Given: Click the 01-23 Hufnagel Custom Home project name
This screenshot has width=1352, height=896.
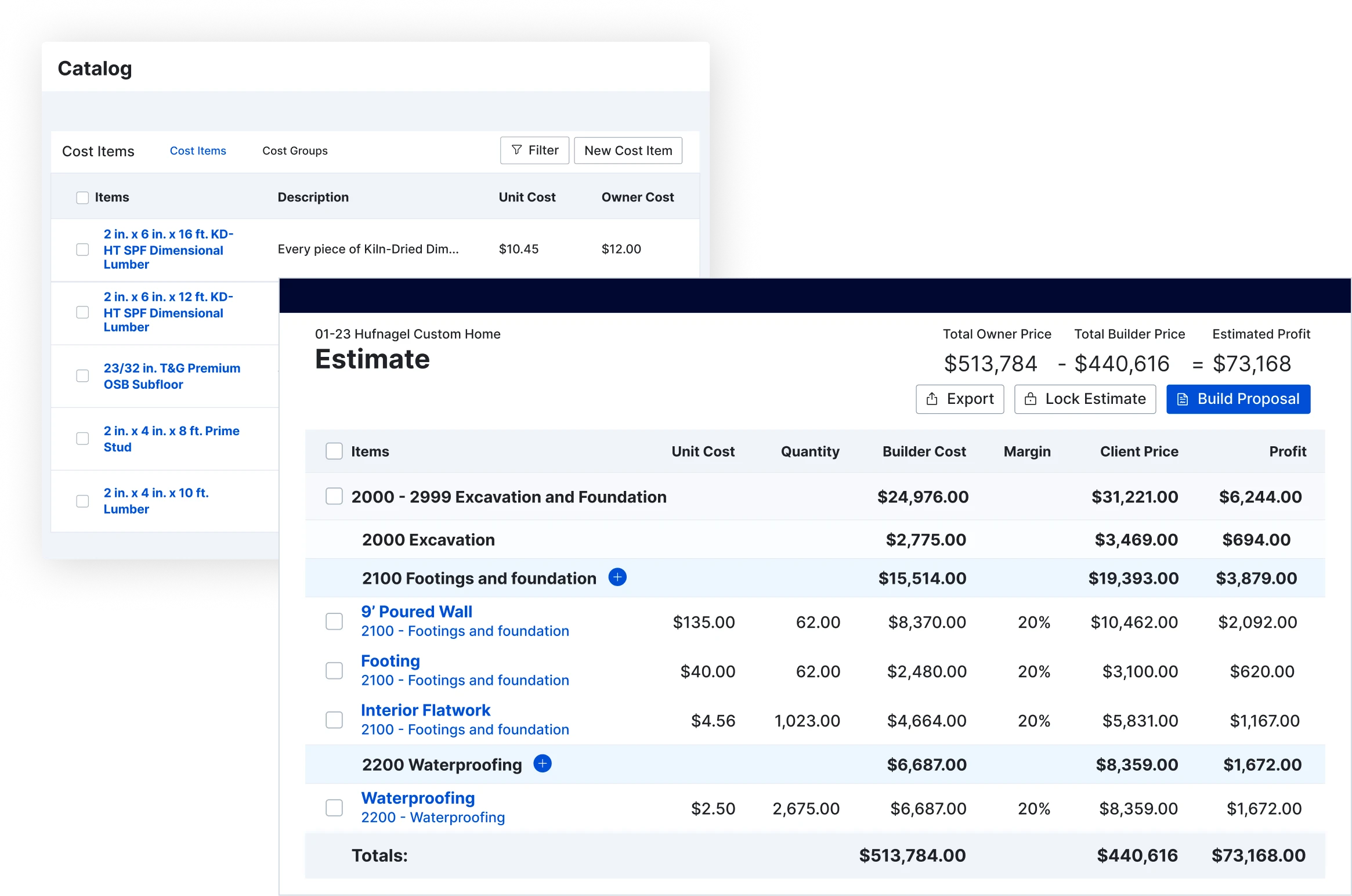Looking at the screenshot, I should tap(407, 334).
